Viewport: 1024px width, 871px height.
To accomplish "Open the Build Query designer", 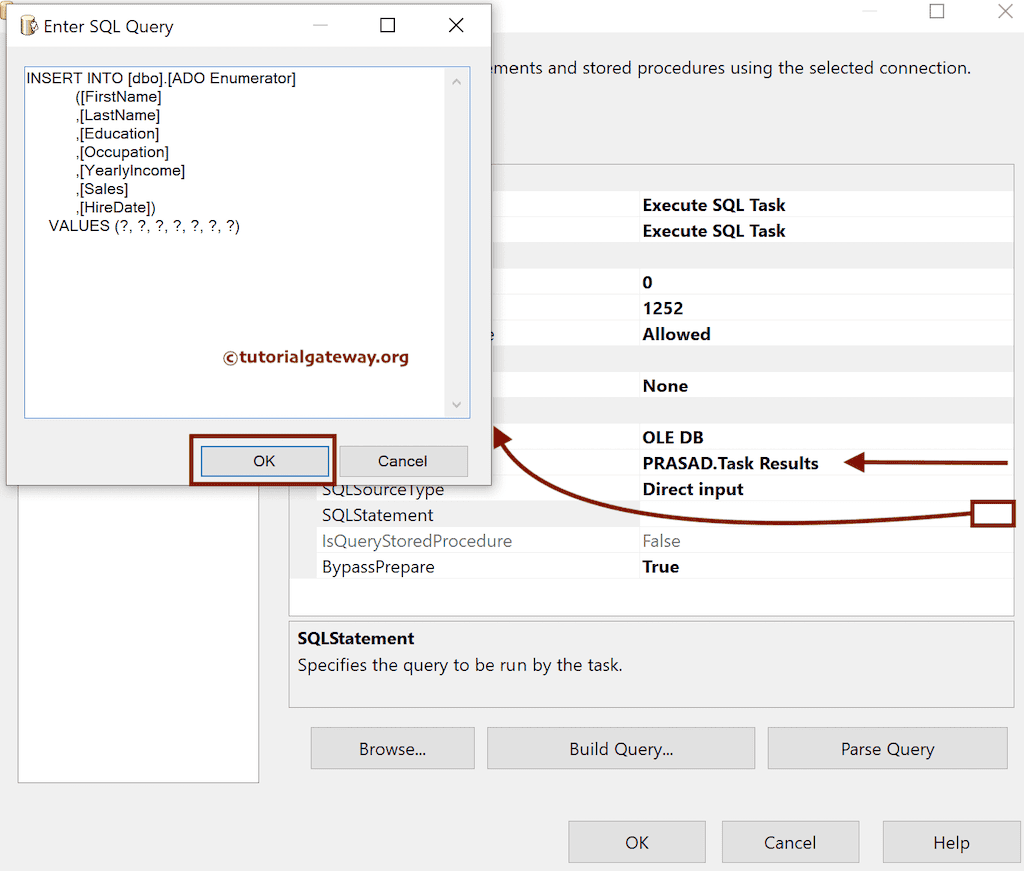I will click(620, 748).
